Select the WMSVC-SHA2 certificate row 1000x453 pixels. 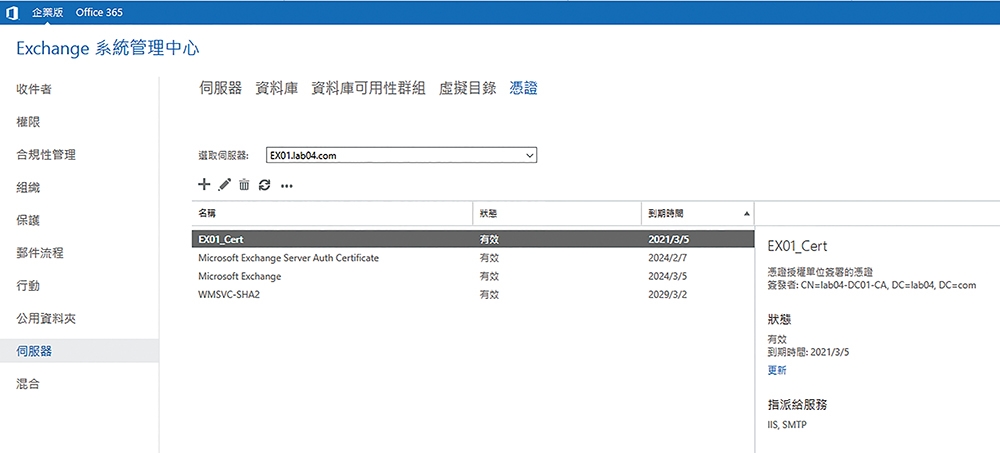click(473, 295)
